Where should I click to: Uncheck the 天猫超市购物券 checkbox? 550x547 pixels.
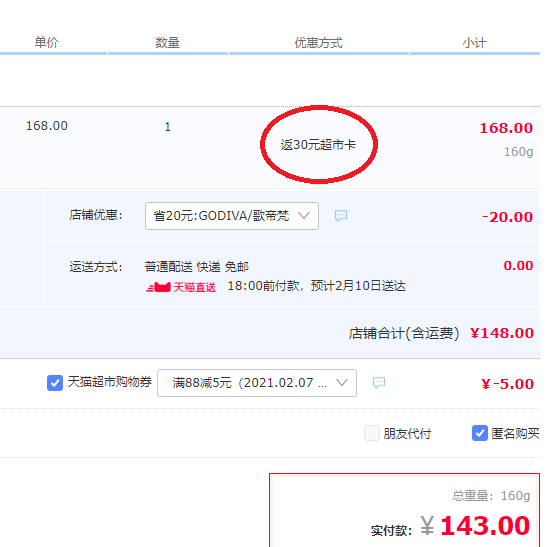[55, 382]
